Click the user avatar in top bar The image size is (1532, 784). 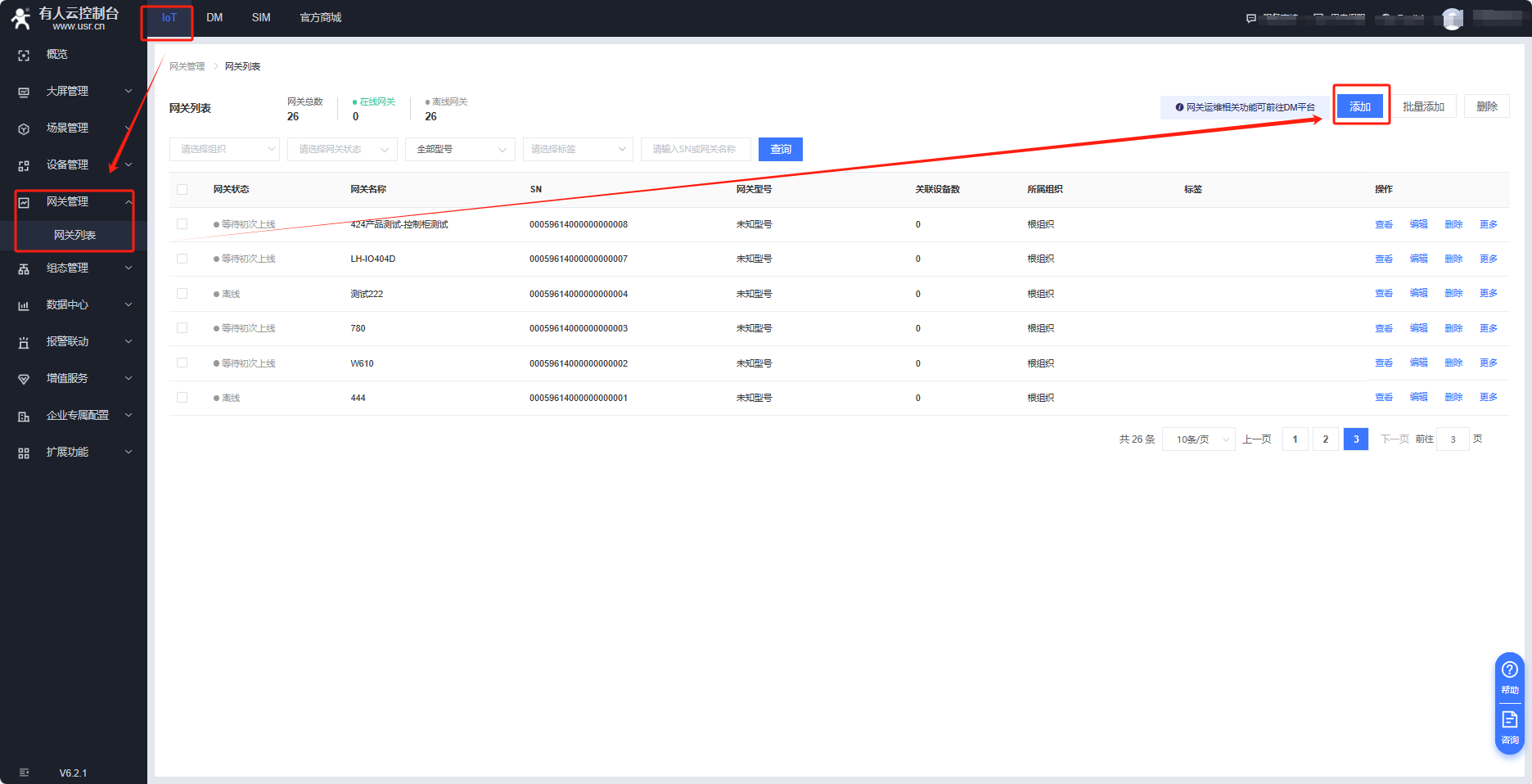(x=1453, y=19)
